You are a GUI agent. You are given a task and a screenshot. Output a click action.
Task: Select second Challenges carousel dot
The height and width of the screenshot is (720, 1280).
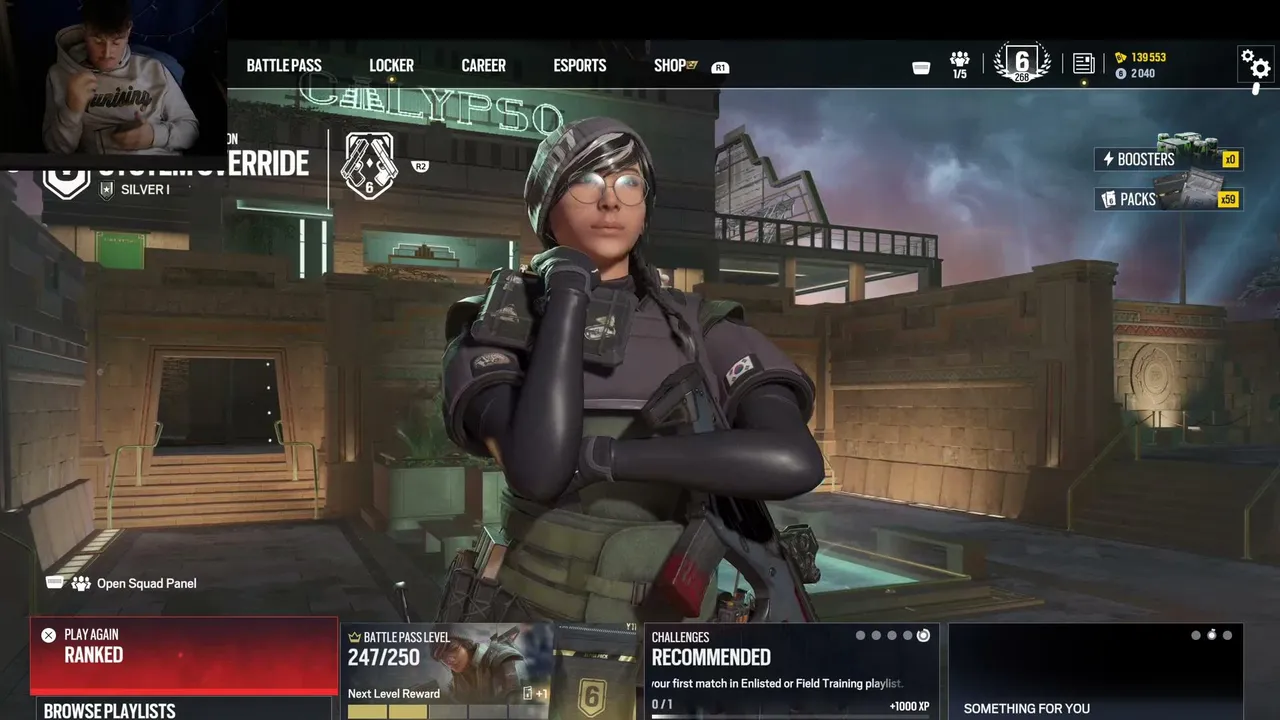[x=876, y=635]
